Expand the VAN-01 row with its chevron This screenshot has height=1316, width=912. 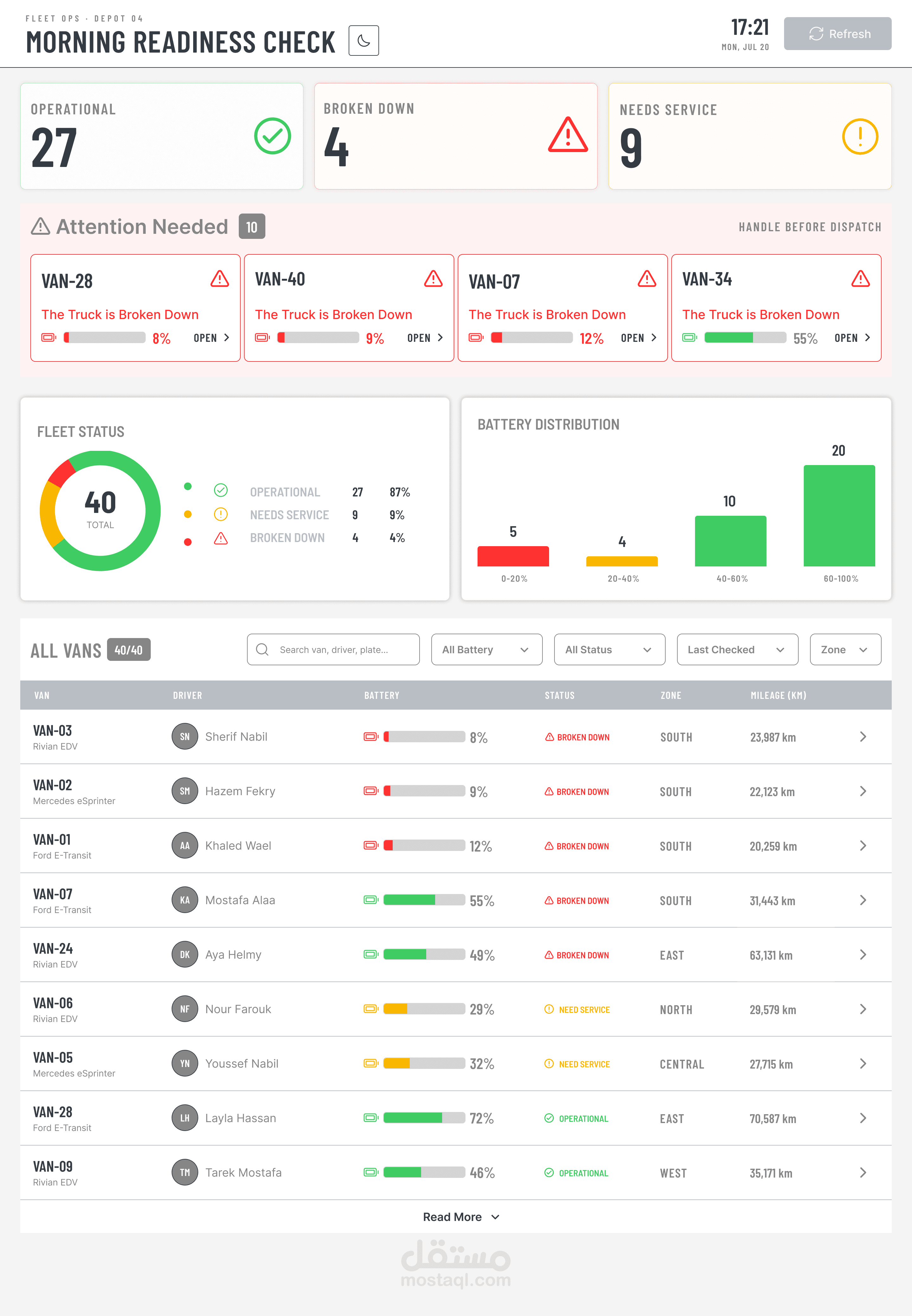[863, 846]
